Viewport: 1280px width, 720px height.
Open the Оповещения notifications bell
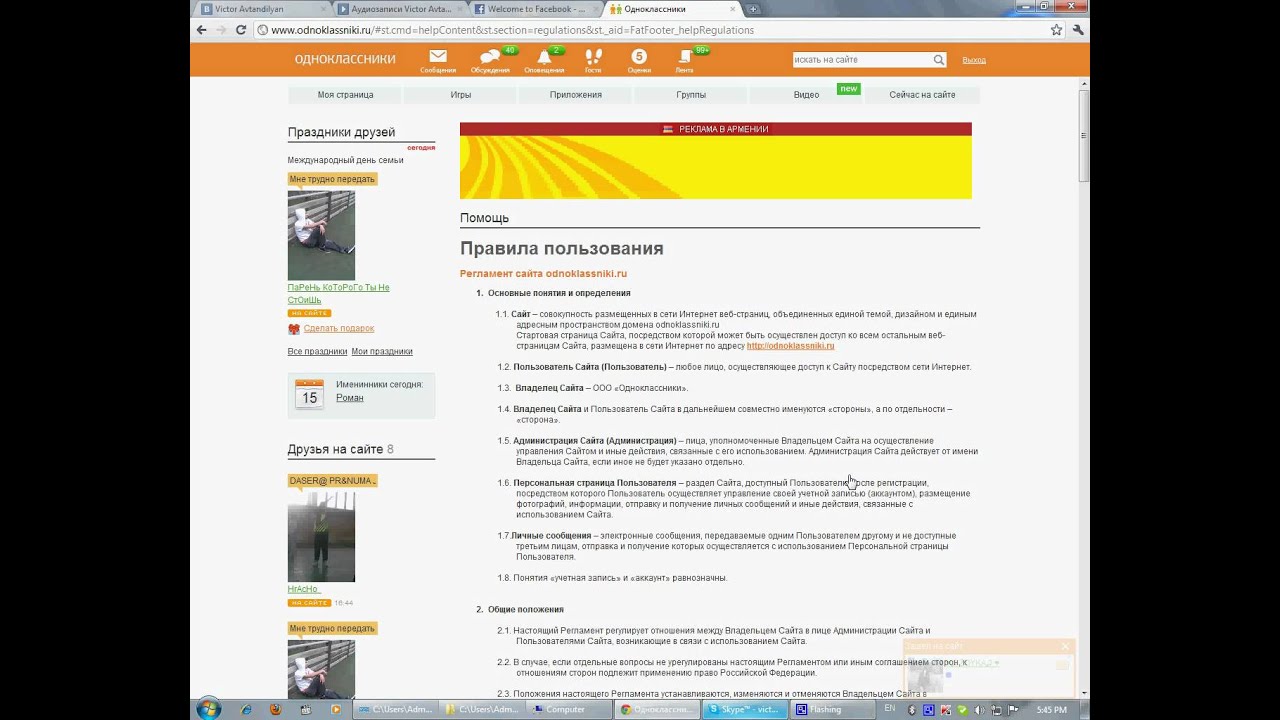pos(544,57)
